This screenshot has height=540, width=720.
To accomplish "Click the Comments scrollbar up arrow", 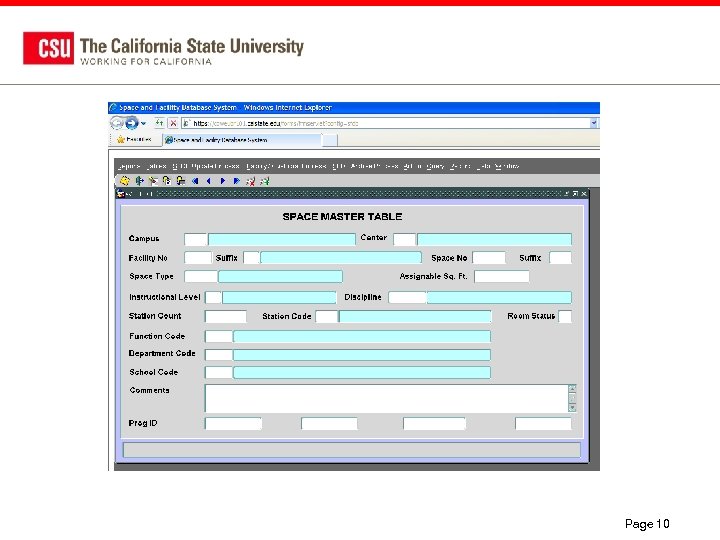I will (572, 388).
